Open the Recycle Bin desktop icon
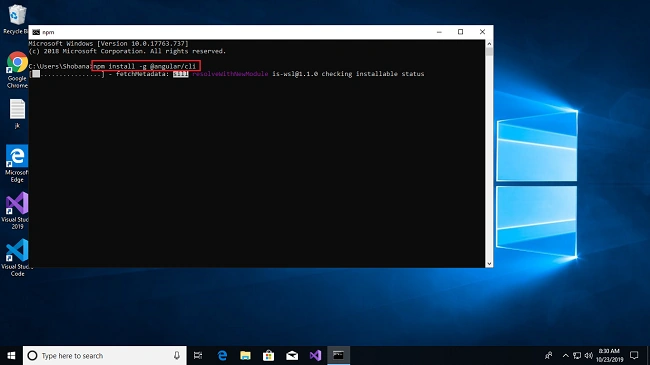Image resolution: width=650 pixels, height=365 pixels. tap(16, 19)
